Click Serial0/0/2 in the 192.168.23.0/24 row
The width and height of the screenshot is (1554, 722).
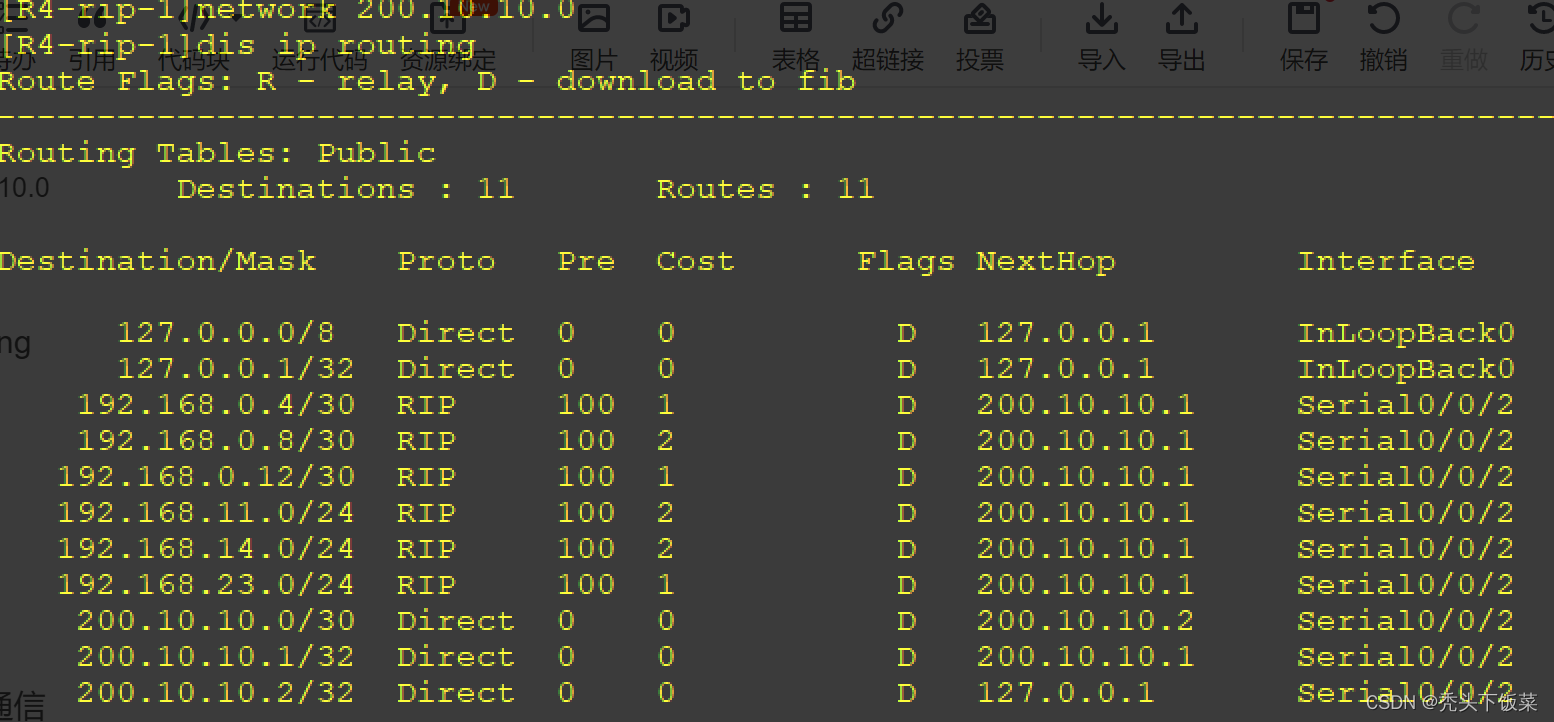coord(1406,585)
